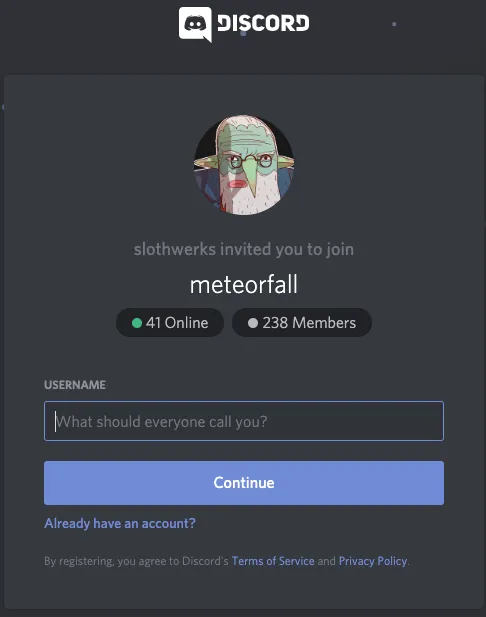The image size is (486, 617).
Task: Click the Continue button
Action: (x=244, y=483)
